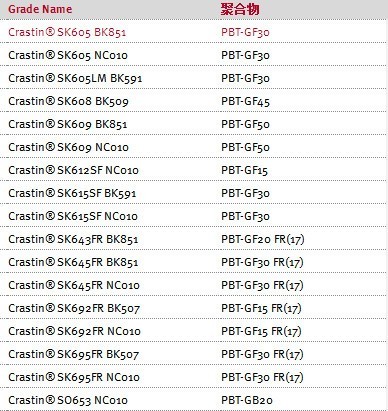Open Crastin SK612SF NC010 grade

[x=73, y=170]
